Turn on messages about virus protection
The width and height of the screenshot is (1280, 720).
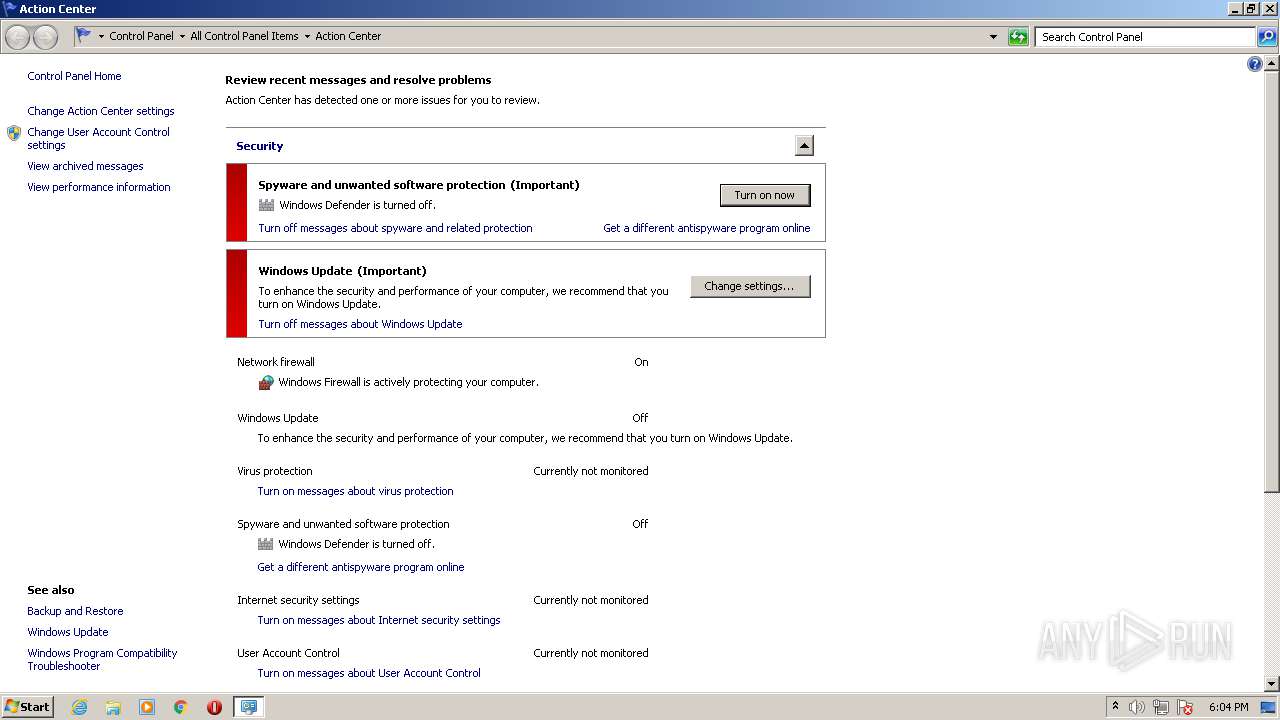(x=355, y=491)
